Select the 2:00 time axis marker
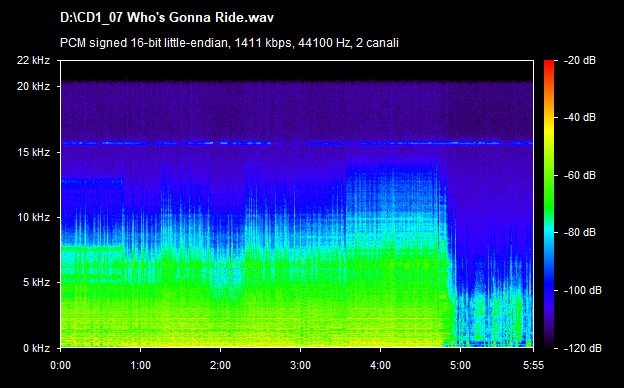 coord(220,365)
